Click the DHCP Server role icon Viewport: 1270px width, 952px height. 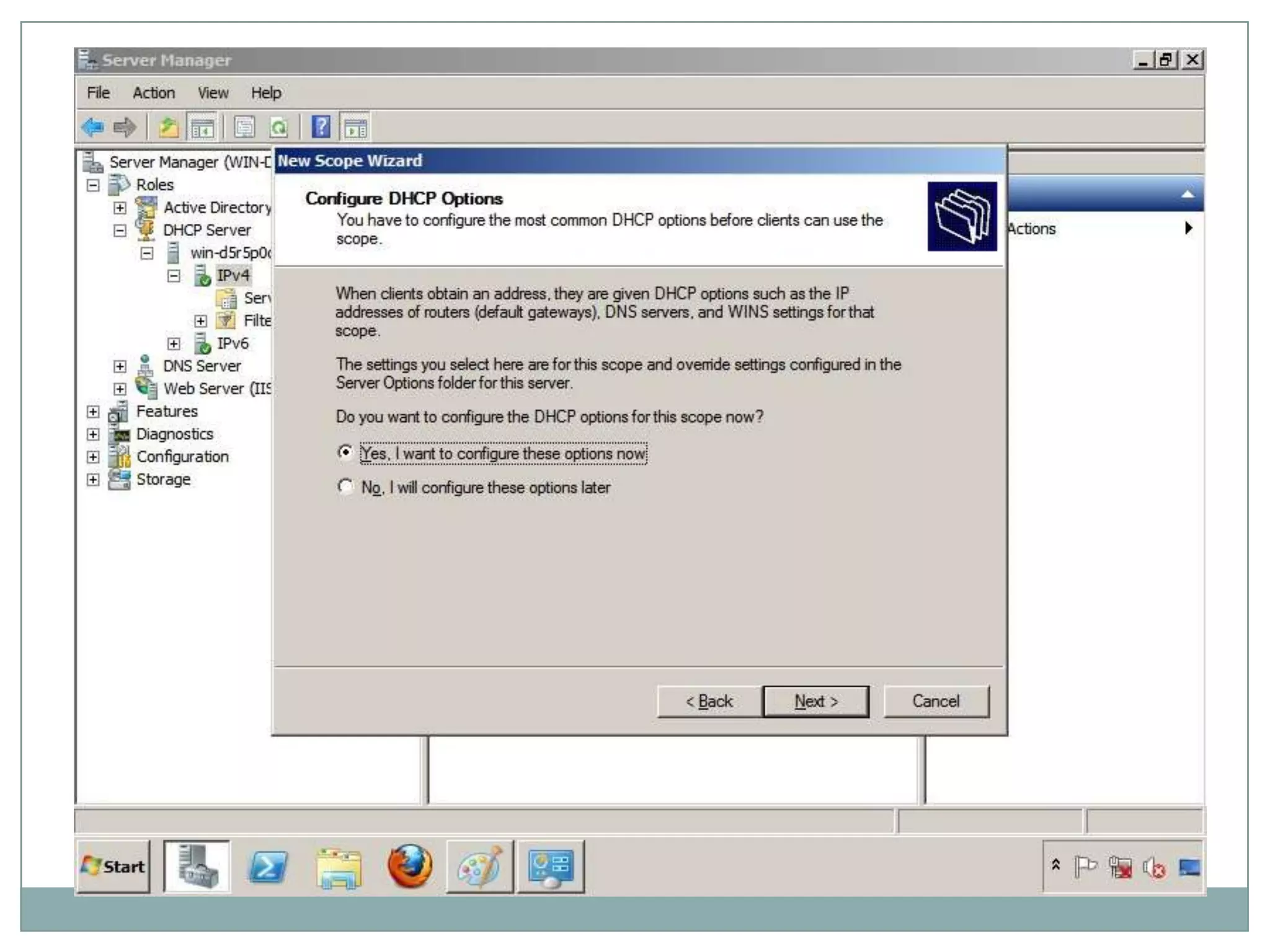146,230
